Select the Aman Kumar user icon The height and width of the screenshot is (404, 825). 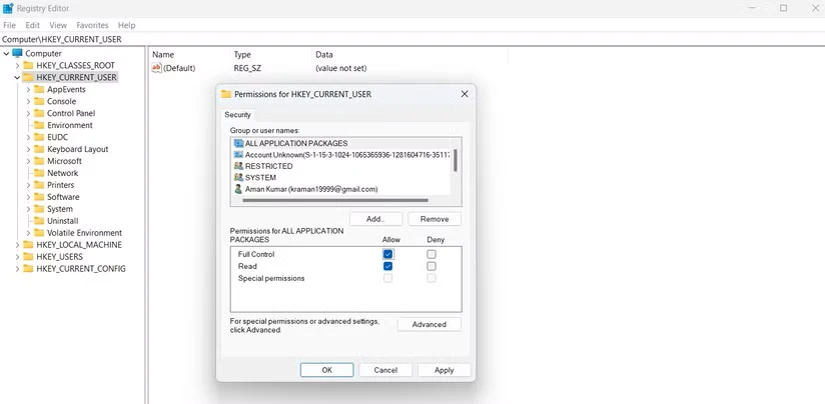(x=238, y=189)
